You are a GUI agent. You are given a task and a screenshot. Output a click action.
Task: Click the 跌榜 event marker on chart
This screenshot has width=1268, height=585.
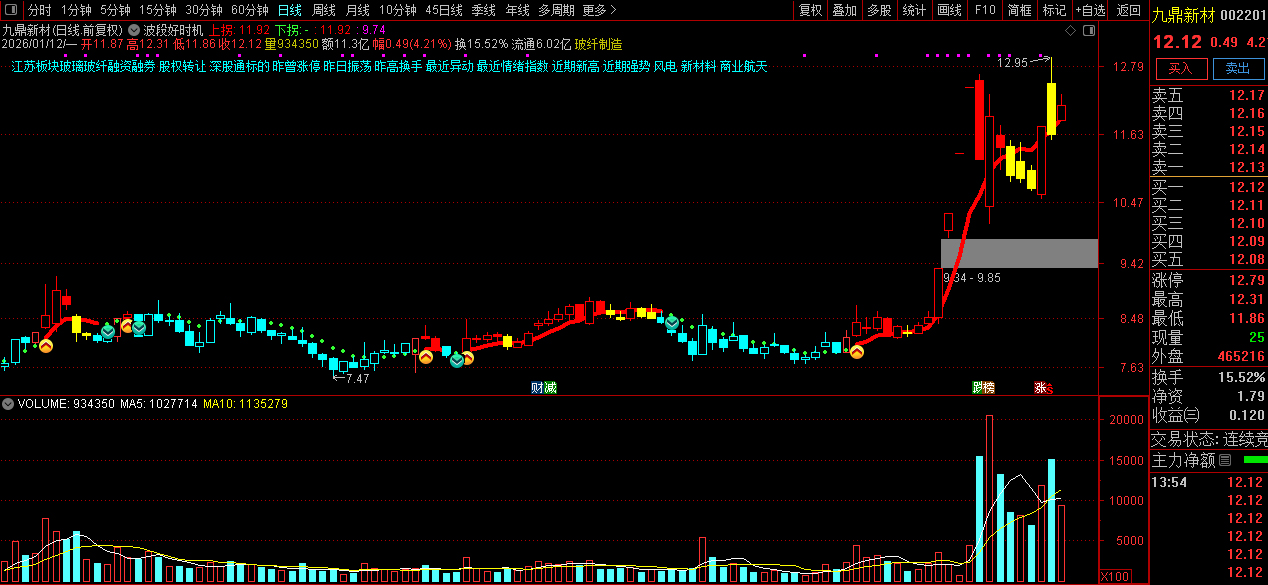pyautogui.click(x=984, y=388)
